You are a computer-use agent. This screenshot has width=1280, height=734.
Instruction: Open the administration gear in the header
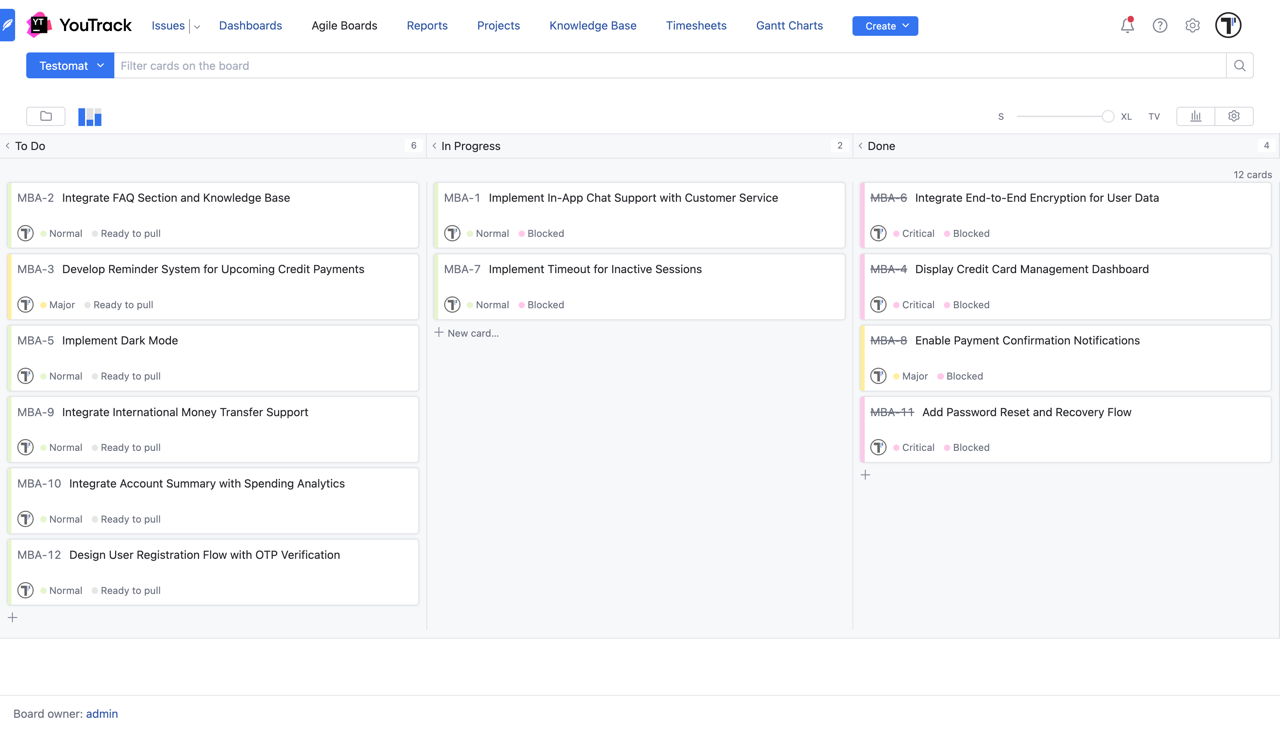coord(1193,26)
